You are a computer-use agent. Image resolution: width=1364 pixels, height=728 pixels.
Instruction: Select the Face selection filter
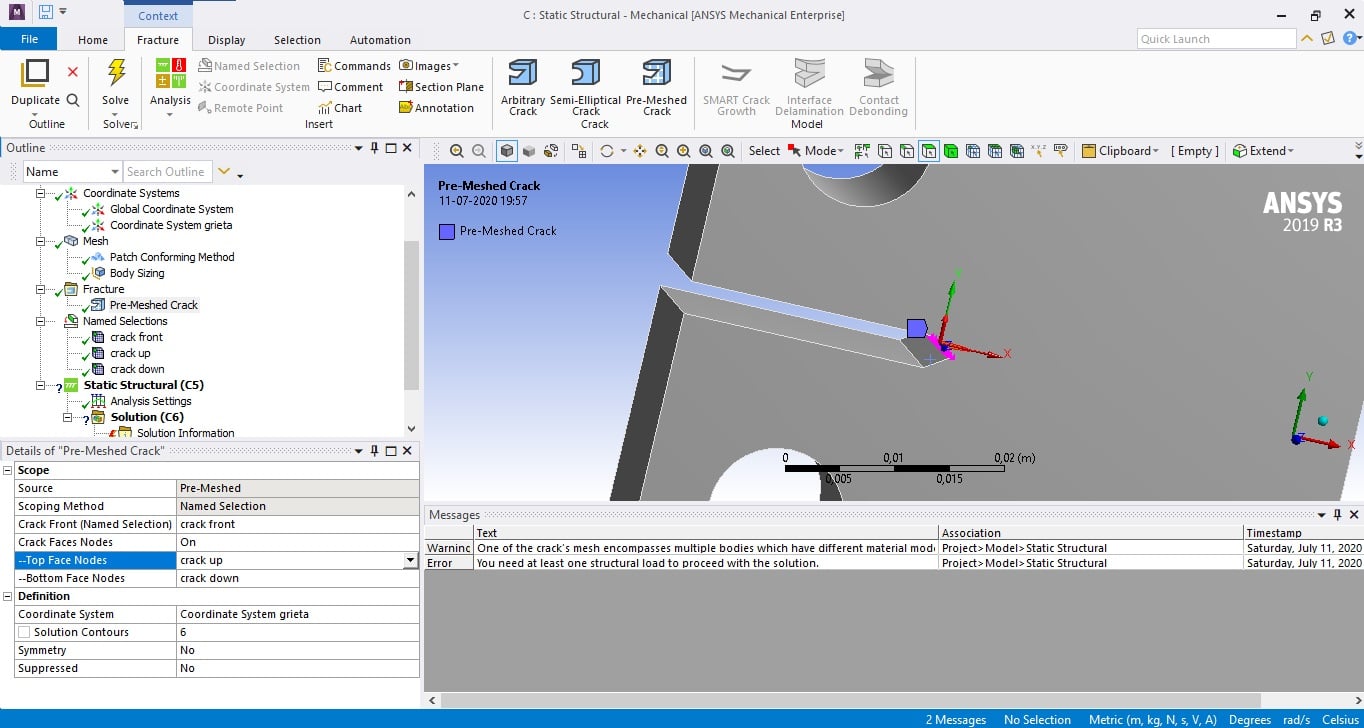929,151
